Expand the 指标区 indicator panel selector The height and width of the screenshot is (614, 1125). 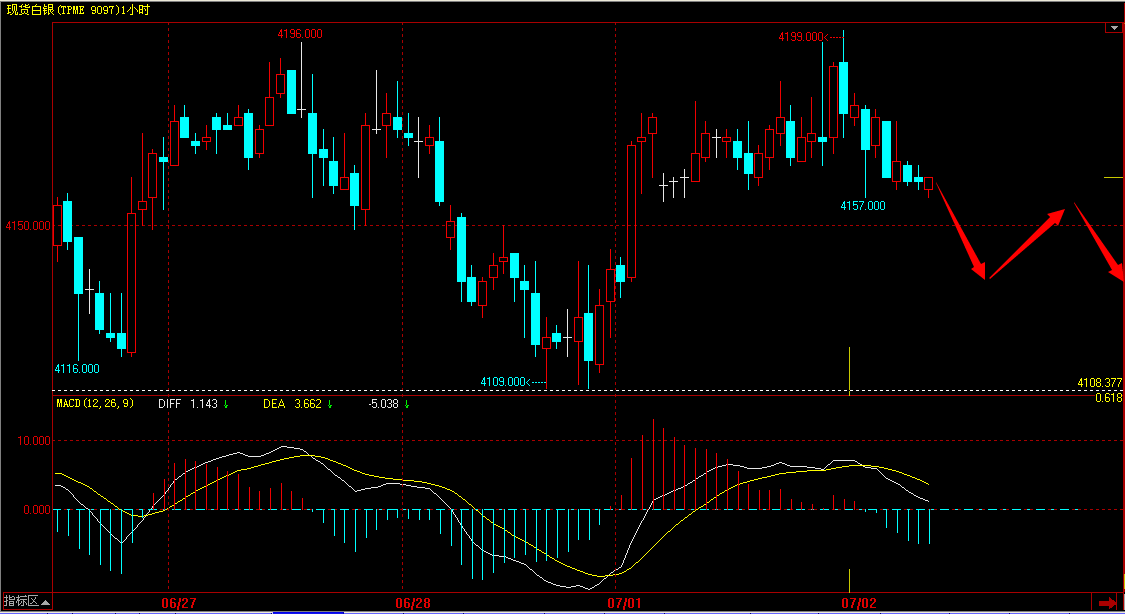click(x=24, y=601)
